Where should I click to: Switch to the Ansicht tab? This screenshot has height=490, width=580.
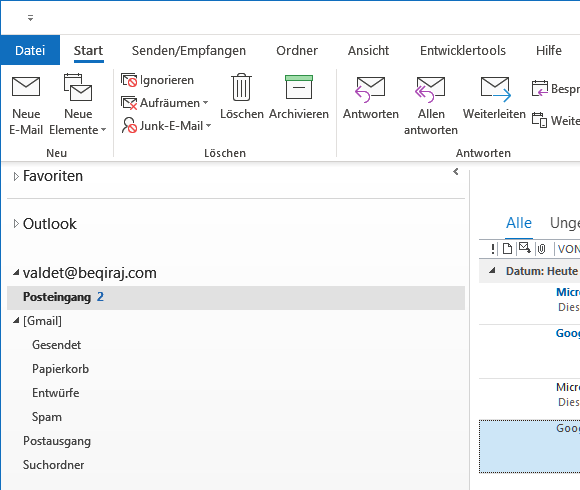click(x=368, y=50)
